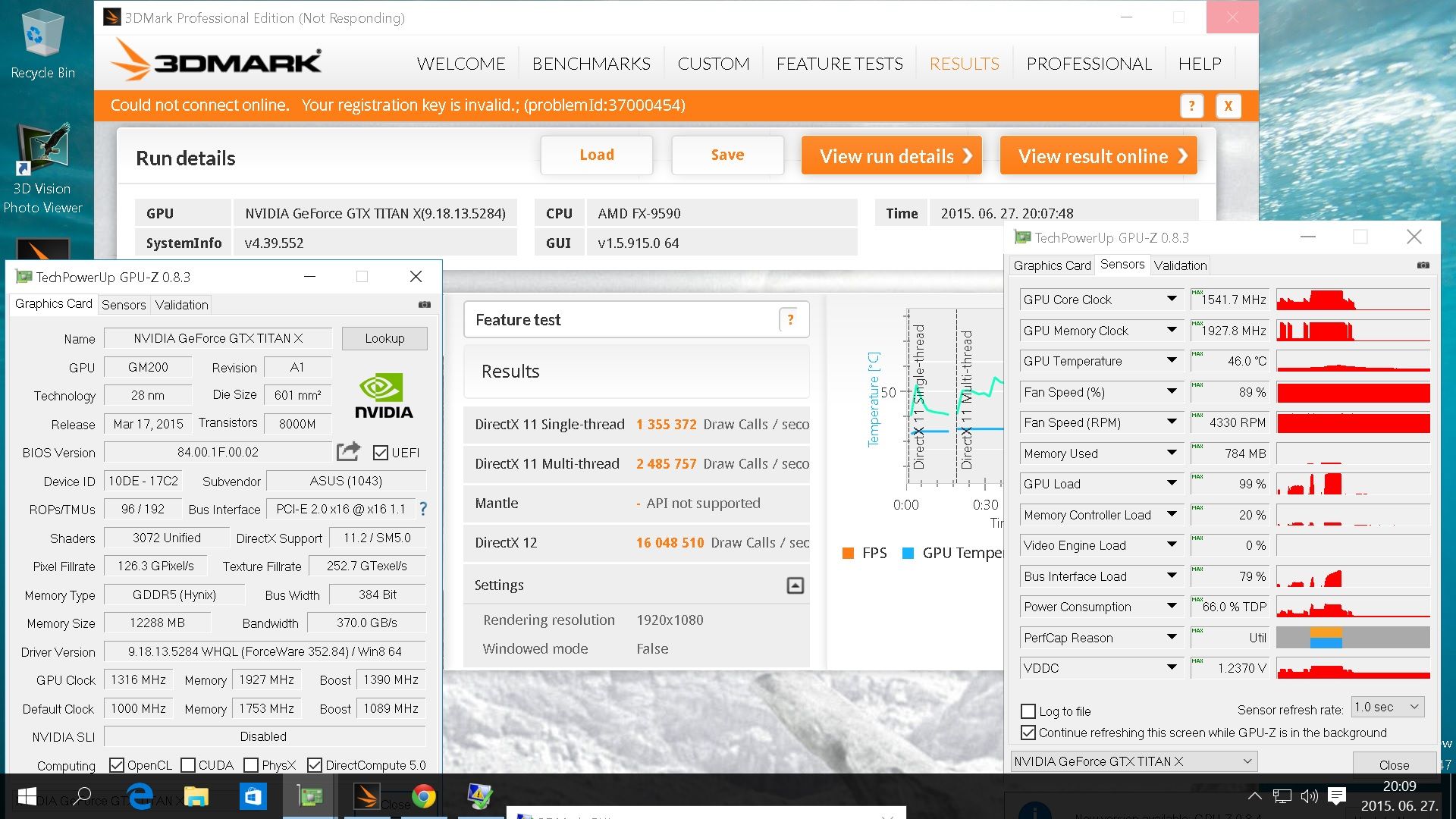Click the Driver Version field

click(x=265, y=651)
